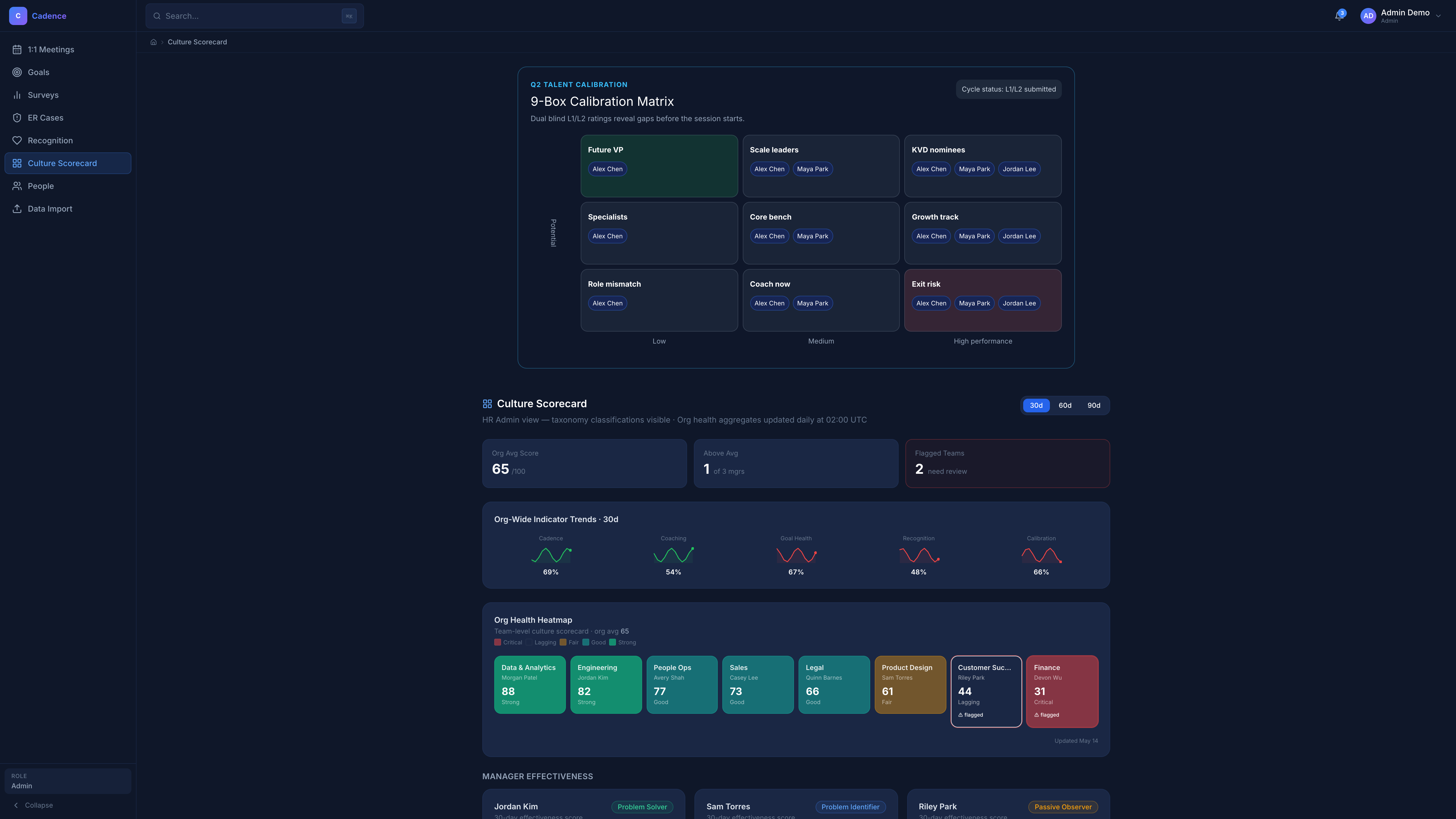
Task: Open the Legal heatmap tile
Action: 834,684
